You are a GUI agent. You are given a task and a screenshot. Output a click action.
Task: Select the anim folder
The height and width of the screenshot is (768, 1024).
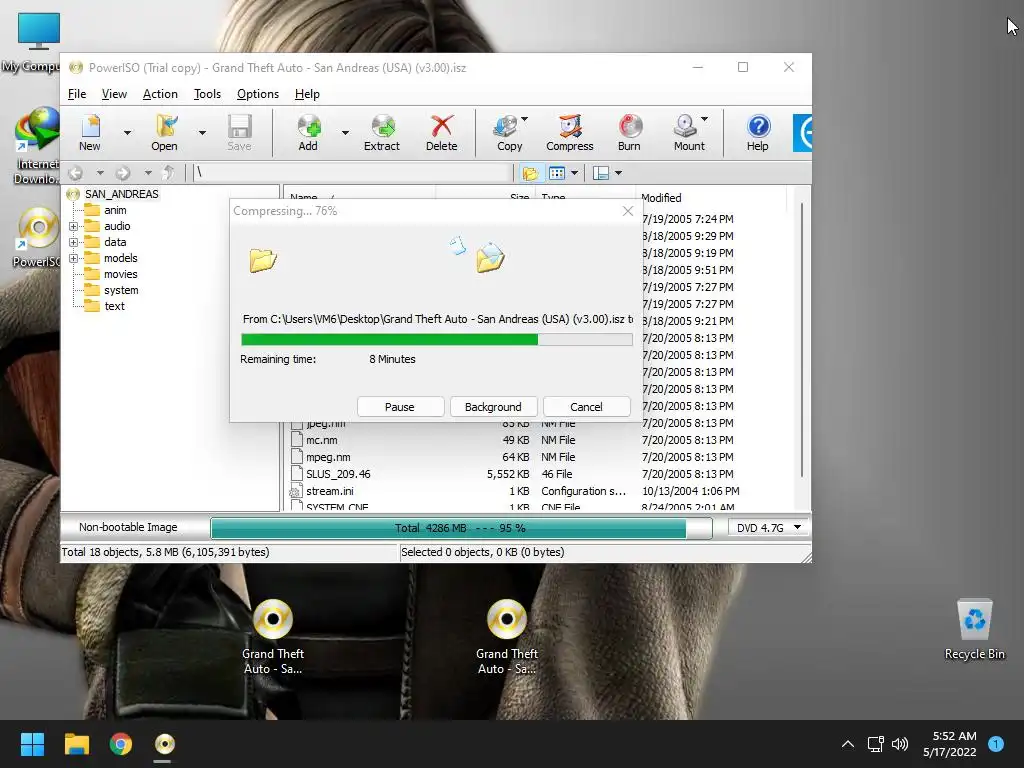pyautogui.click(x=115, y=210)
